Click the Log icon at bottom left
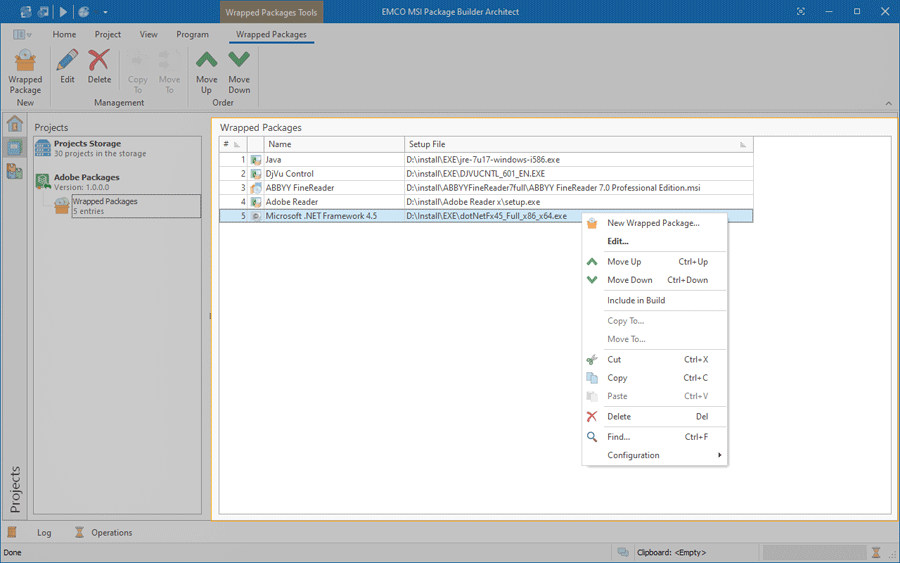The image size is (900, 563). (x=12, y=533)
